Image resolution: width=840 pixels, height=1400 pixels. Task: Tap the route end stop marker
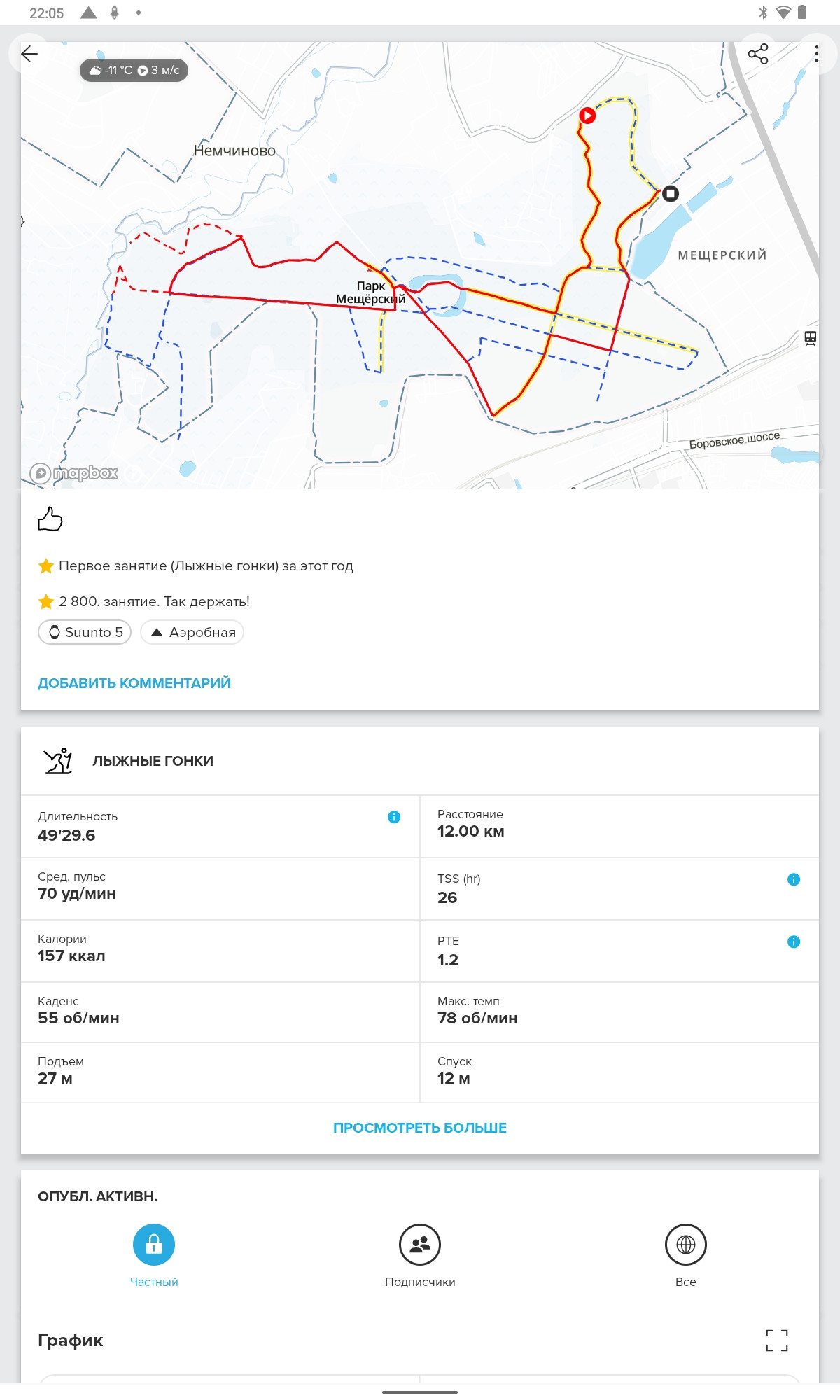671,193
